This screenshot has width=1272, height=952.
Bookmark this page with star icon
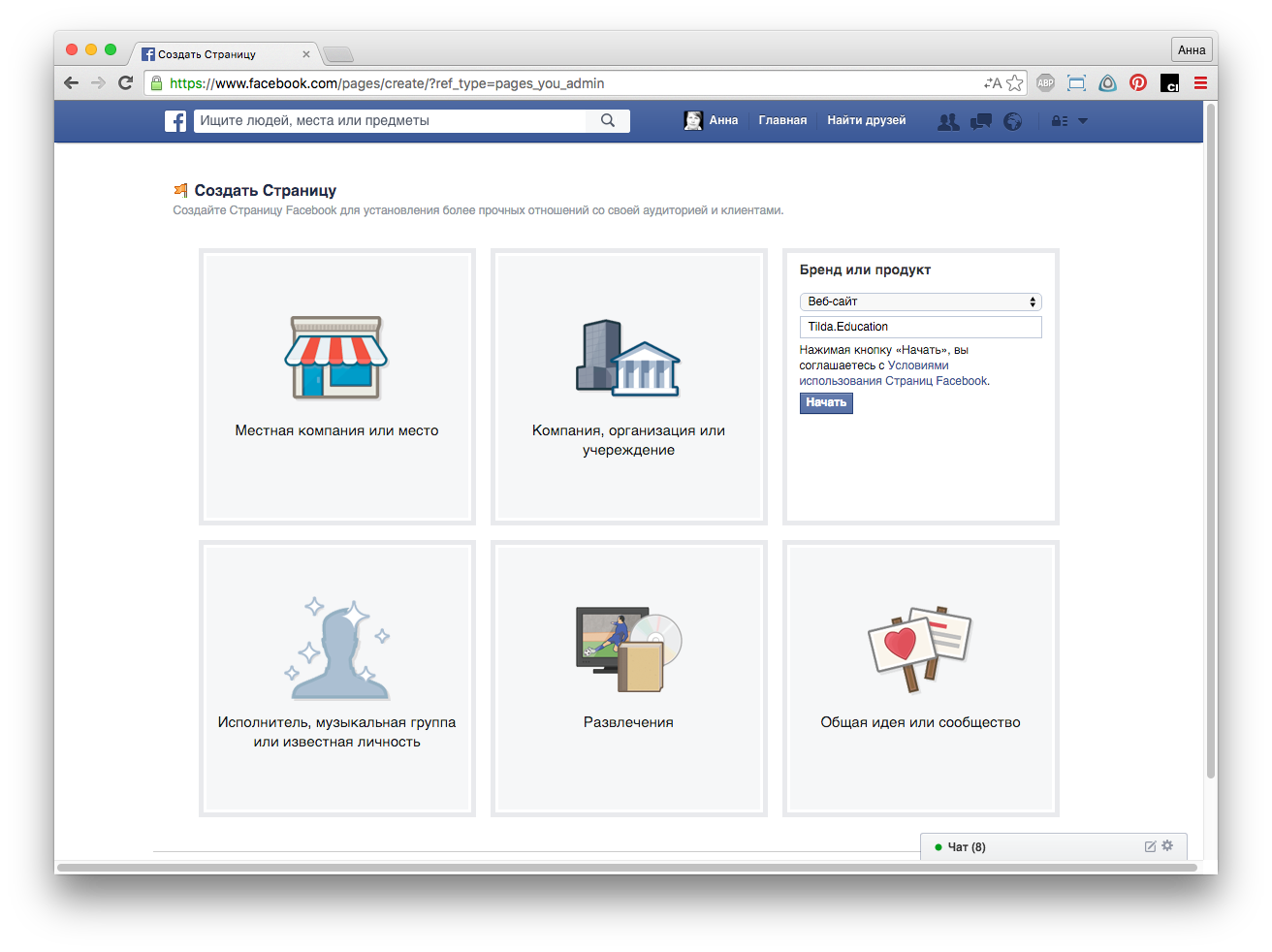coord(1014,83)
